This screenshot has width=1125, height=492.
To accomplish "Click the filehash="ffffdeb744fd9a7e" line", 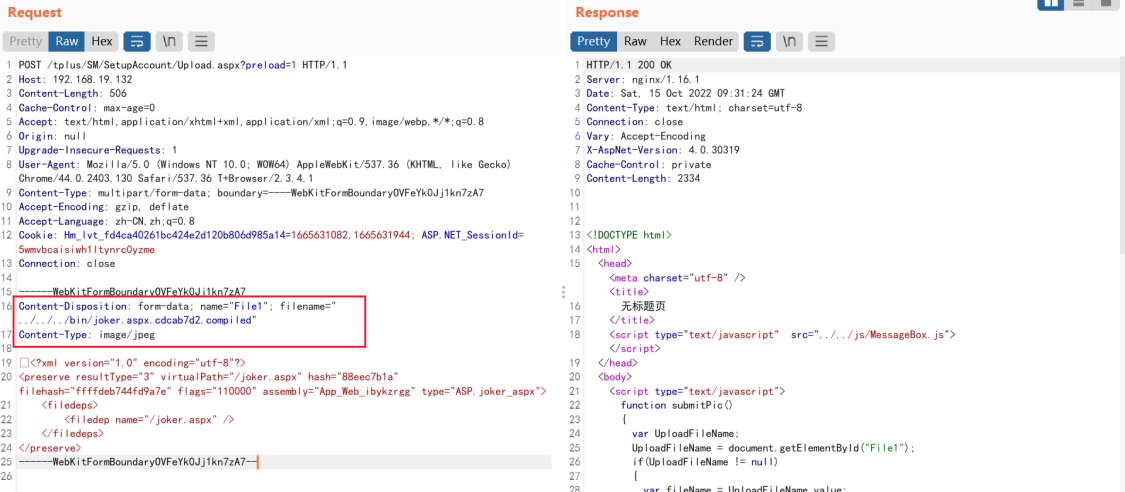I will coord(283,392).
